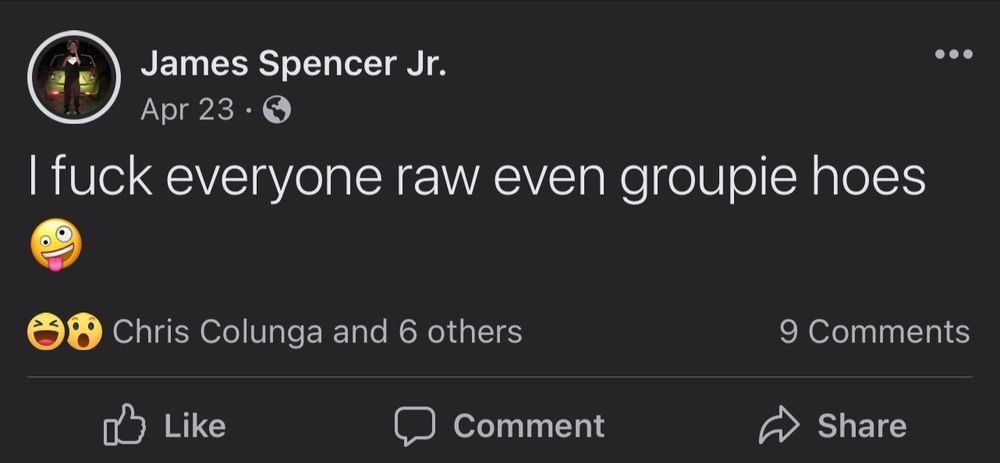
Task: Open the 9 Comments link
Action: 874,332
